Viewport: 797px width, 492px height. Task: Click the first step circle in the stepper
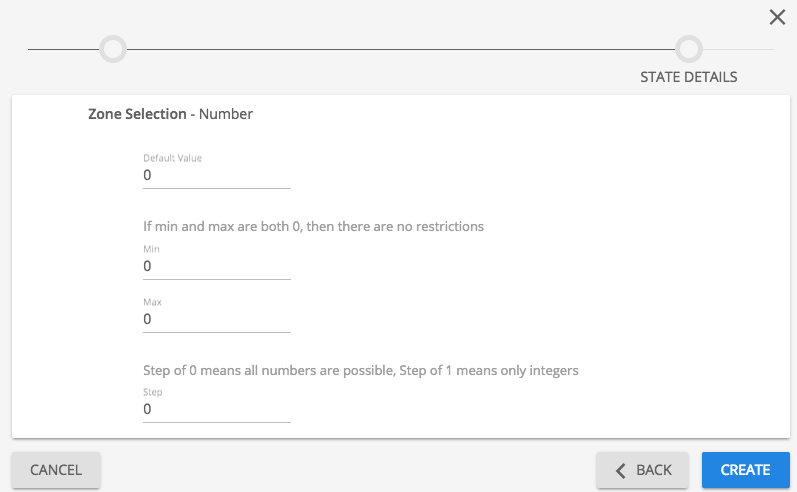(113, 48)
